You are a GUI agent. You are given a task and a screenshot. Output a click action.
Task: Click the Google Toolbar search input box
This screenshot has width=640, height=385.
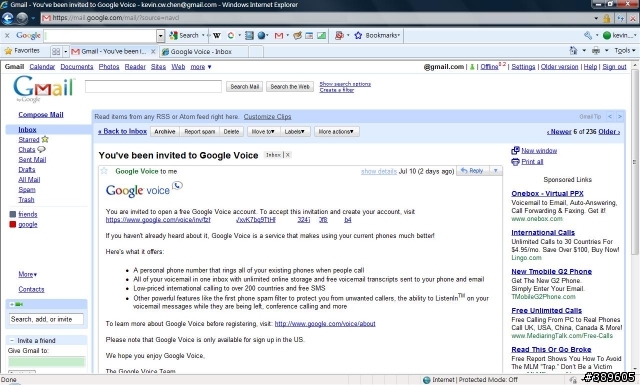tap(100, 36)
